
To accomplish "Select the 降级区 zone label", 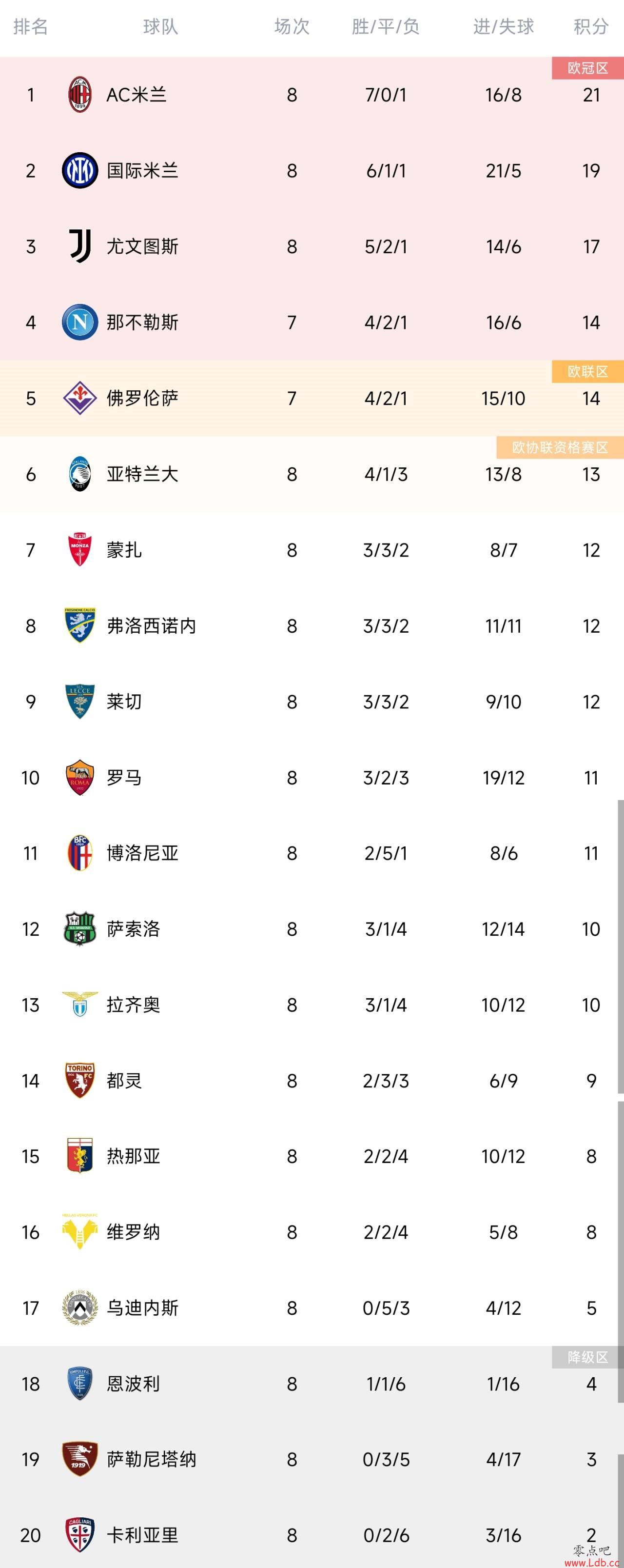I will pyautogui.click(x=588, y=1357).
